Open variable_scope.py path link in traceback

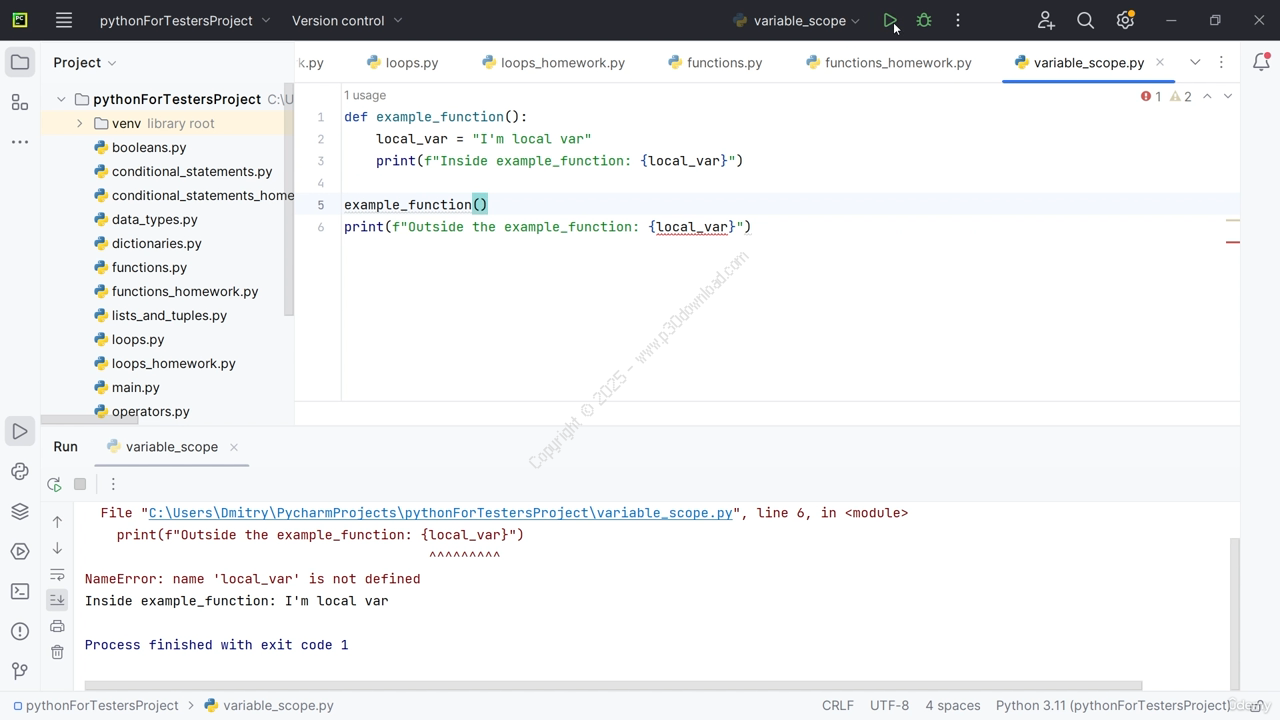pyautogui.click(x=440, y=513)
